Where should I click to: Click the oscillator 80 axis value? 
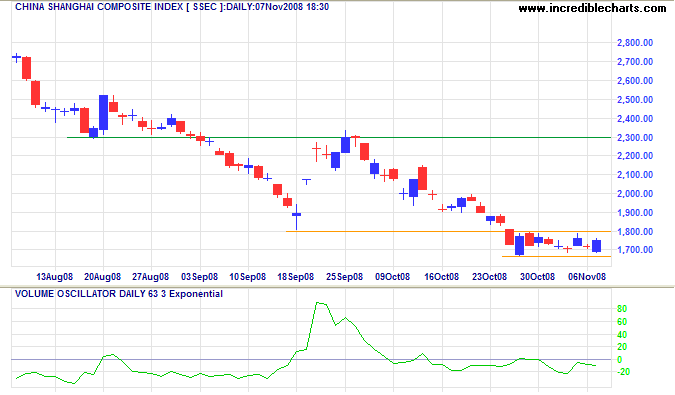pyautogui.click(x=622, y=309)
